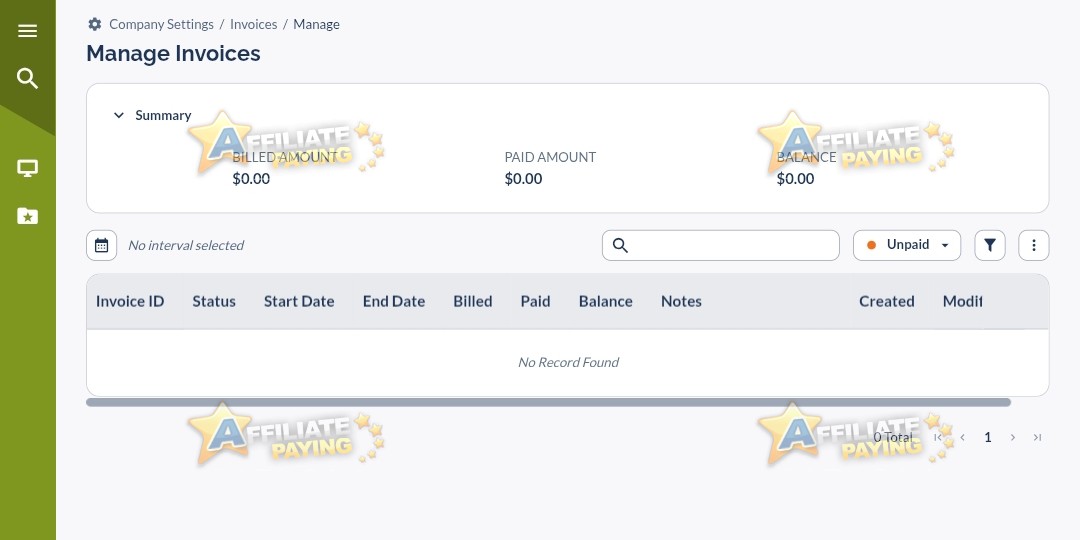This screenshot has width=1080, height=540.
Task: Go to the previous page arrow
Action: click(962, 437)
